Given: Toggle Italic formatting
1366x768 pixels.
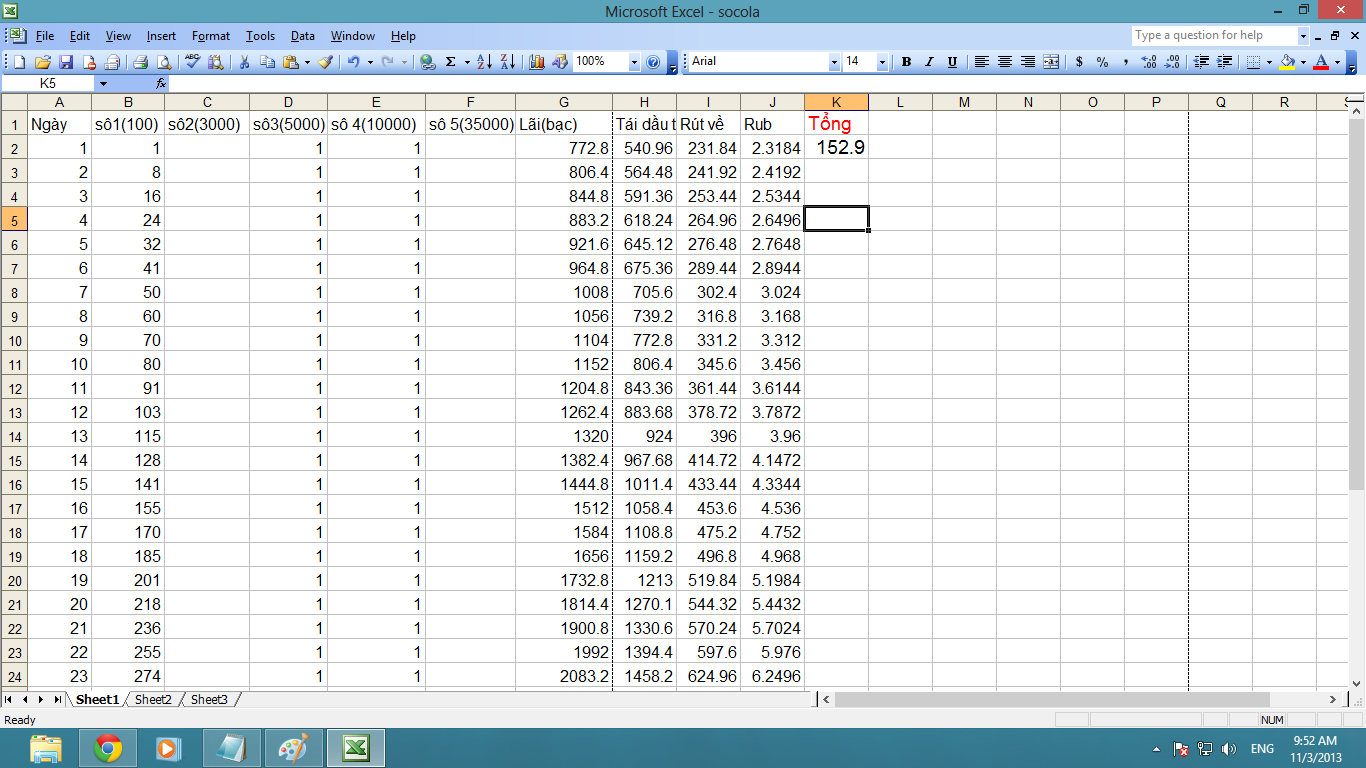Looking at the screenshot, I should pyautogui.click(x=929, y=62).
